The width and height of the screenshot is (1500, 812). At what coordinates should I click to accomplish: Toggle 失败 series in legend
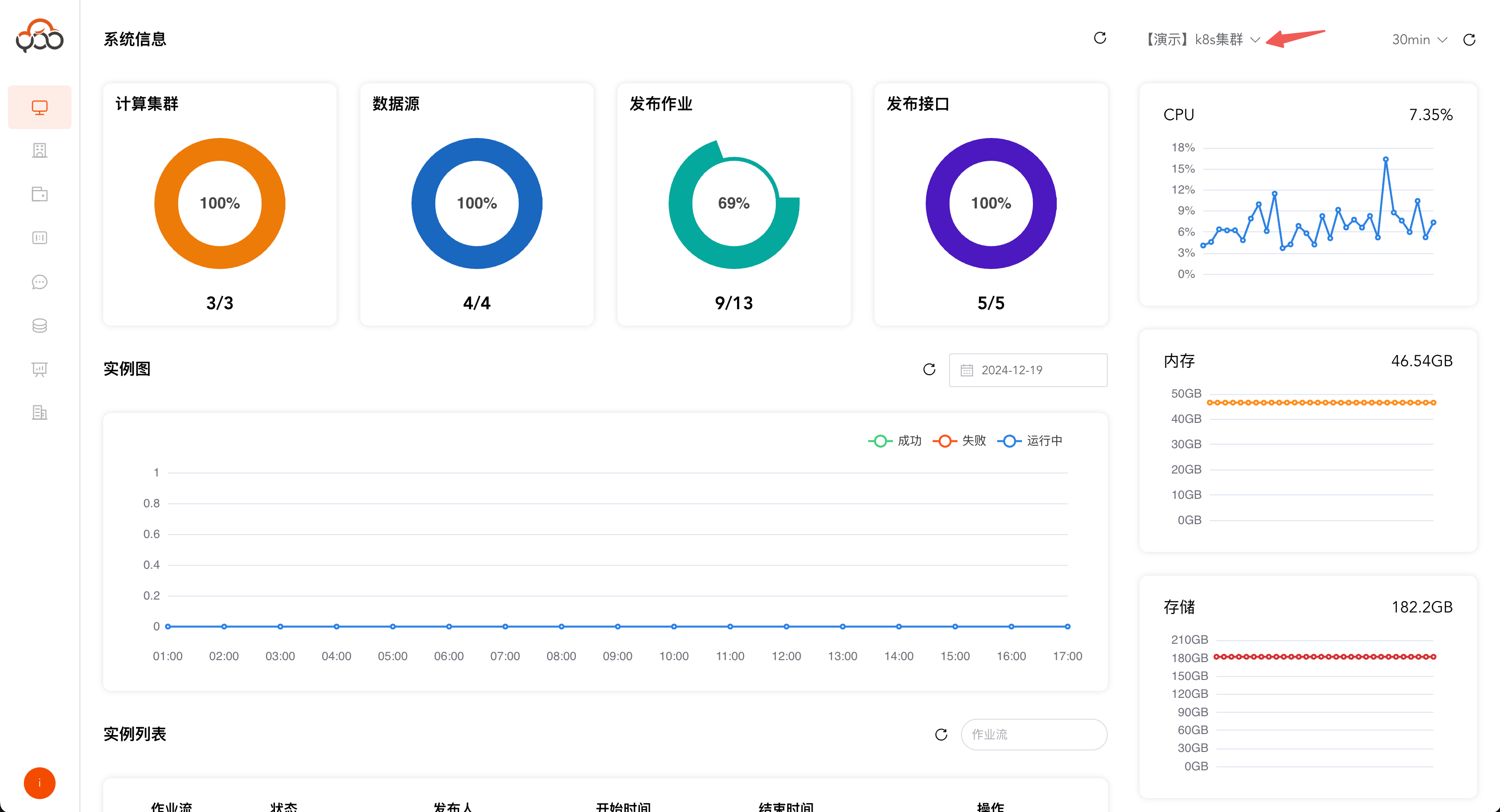[959, 441]
